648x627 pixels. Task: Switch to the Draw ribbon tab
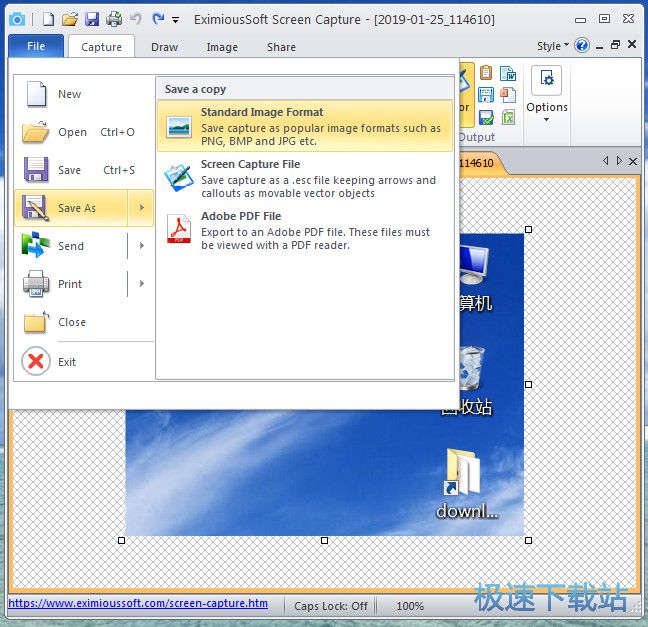click(164, 47)
